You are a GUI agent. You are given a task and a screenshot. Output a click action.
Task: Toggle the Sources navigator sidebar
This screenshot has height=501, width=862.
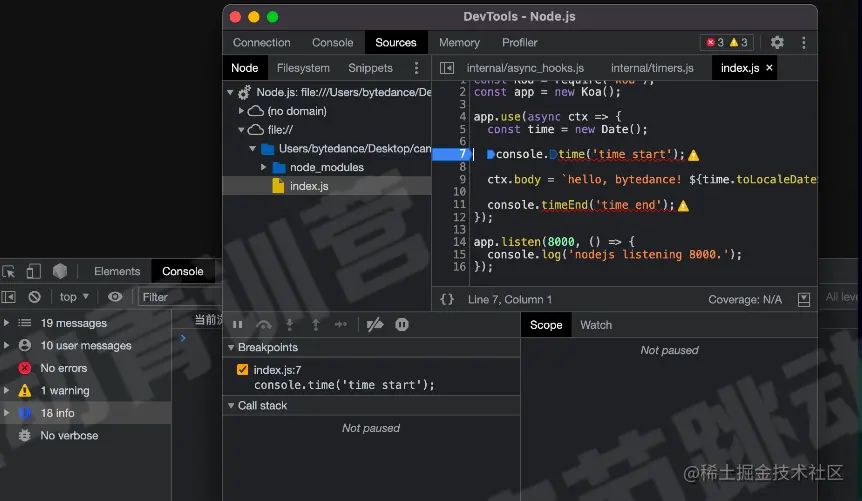pos(447,68)
